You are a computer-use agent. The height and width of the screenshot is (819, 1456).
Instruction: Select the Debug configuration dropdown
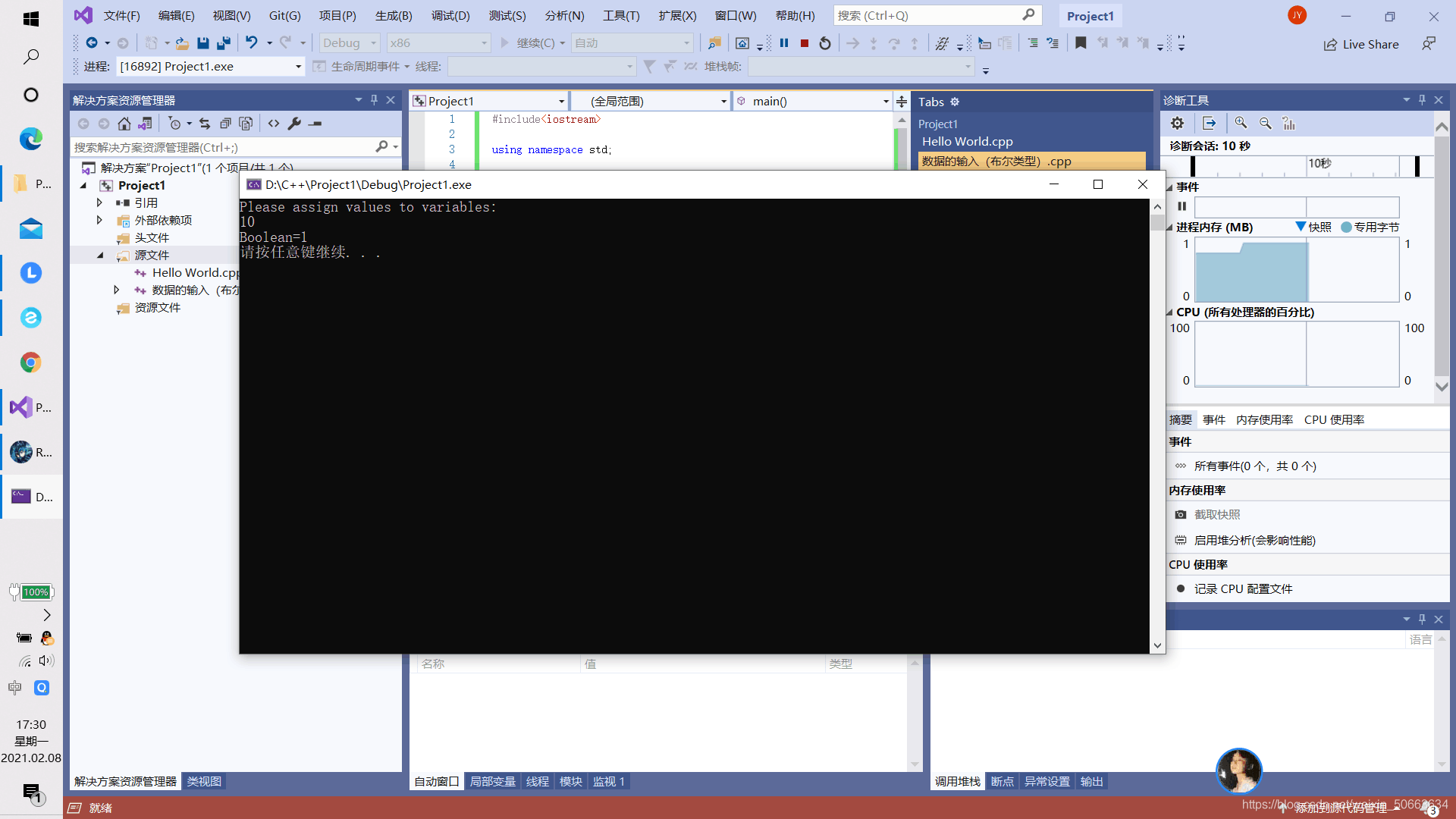pyautogui.click(x=350, y=42)
